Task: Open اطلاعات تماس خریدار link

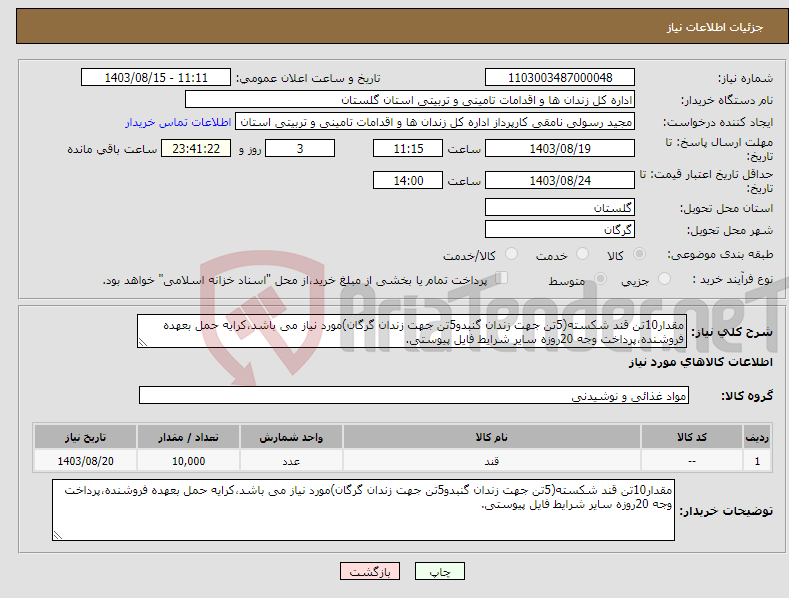Action: coord(178,122)
